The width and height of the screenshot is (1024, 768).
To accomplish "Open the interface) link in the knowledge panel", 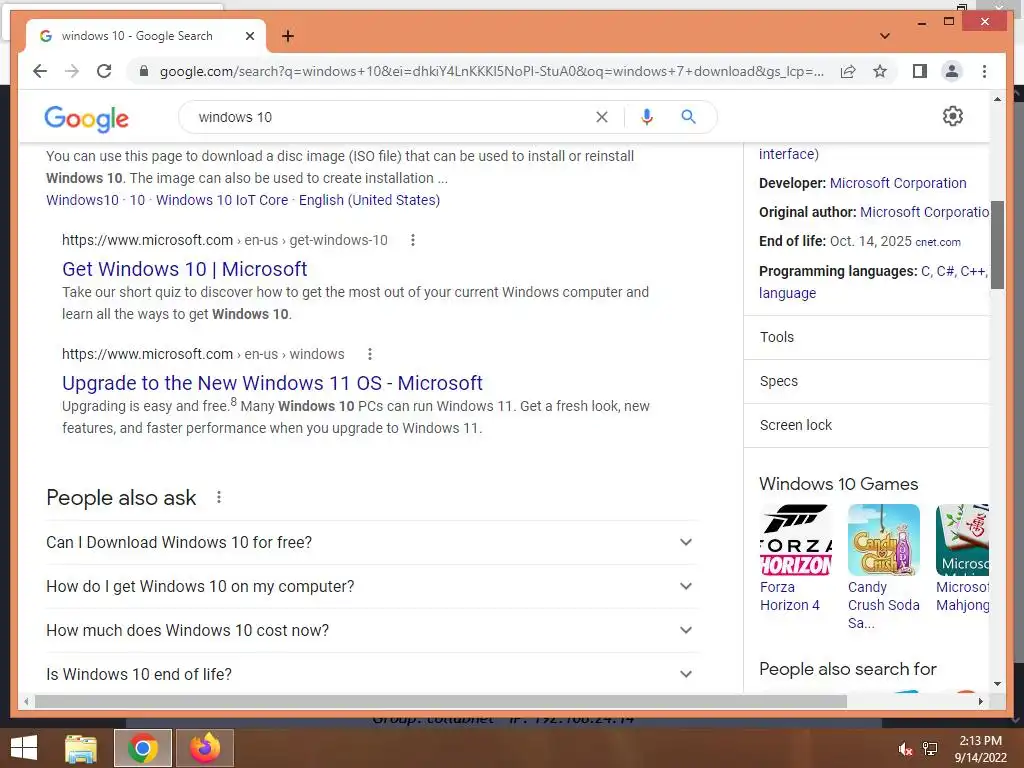I will [788, 154].
